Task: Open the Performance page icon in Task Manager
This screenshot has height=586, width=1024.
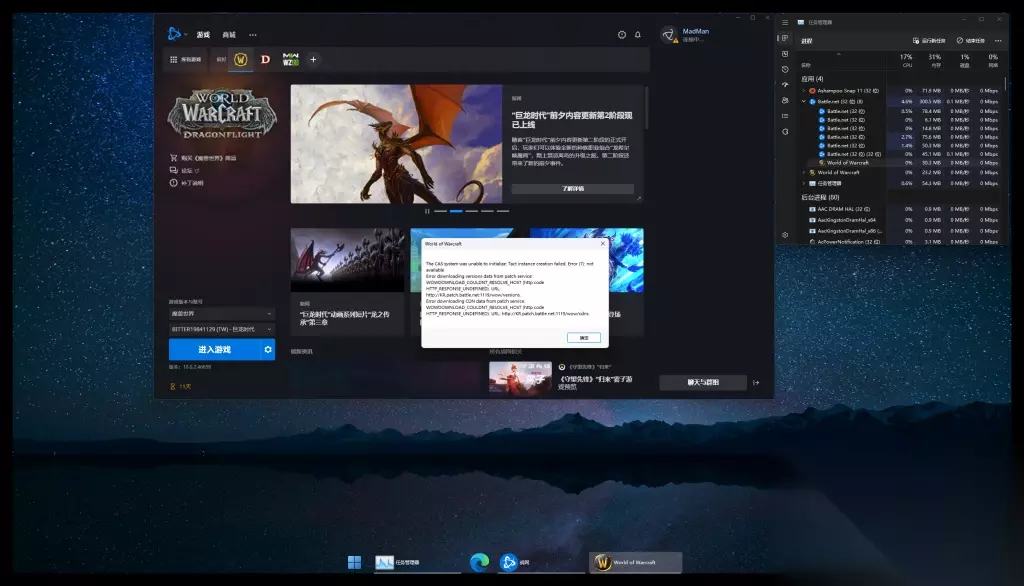Action: coord(785,54)
